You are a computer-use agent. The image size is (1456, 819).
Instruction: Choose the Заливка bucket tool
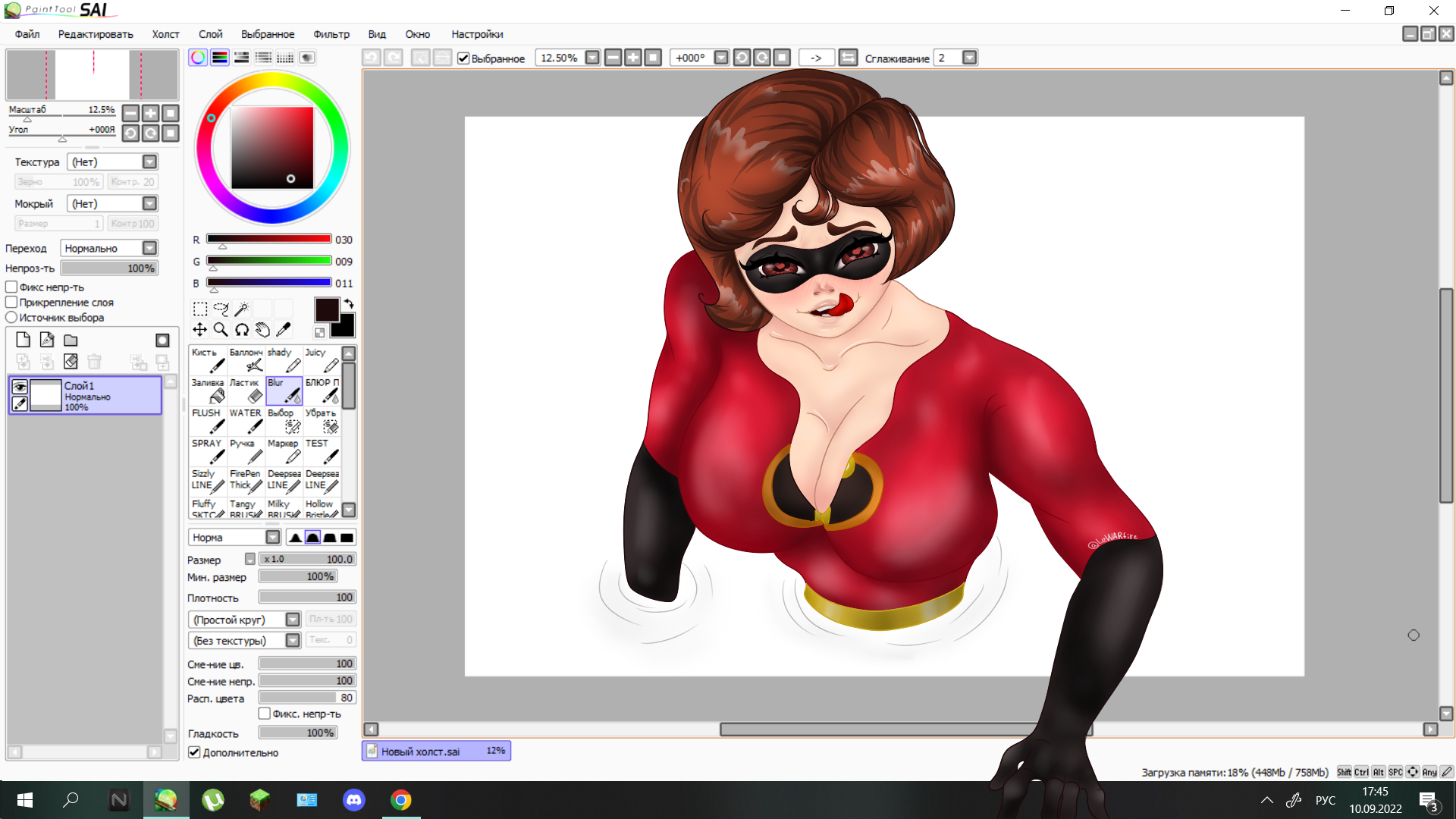[x=208, y=391]
